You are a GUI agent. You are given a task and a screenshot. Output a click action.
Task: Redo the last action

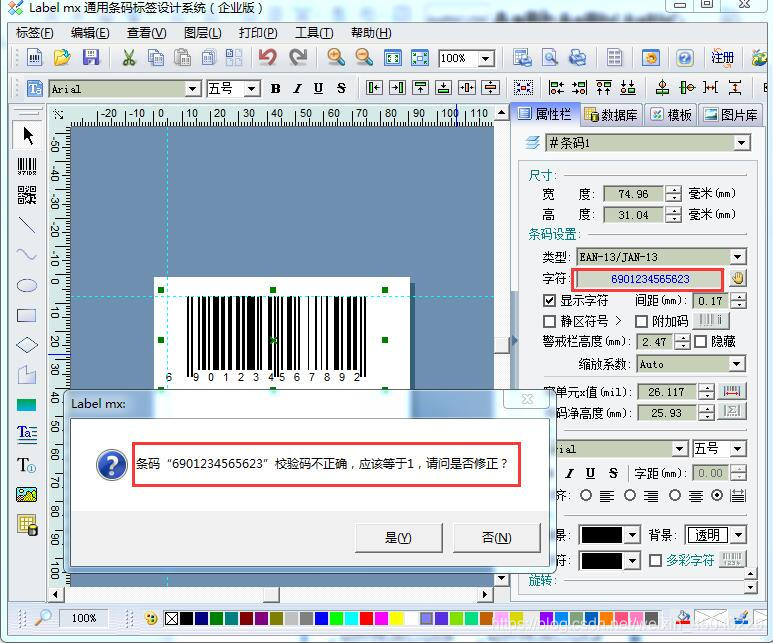point(298,58)
